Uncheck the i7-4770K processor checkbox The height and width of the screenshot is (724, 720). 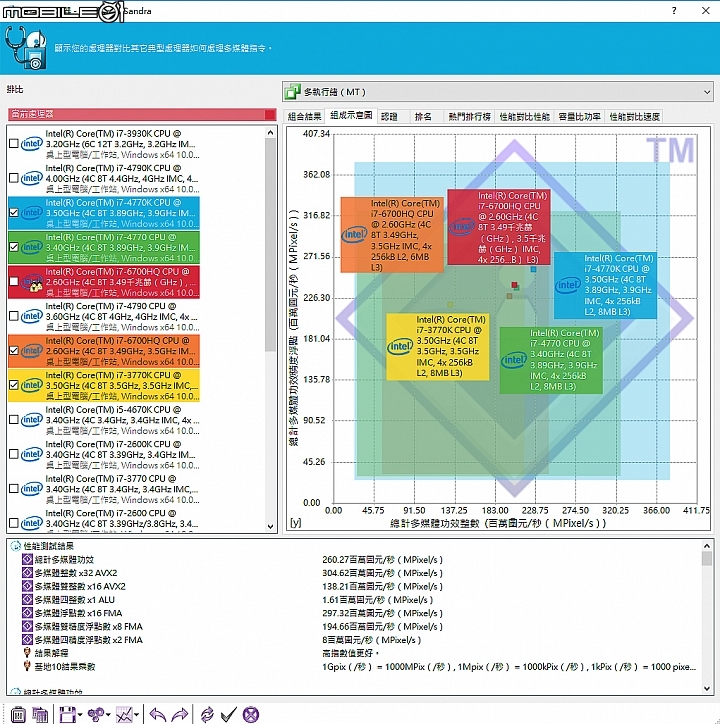pos(14,212)
